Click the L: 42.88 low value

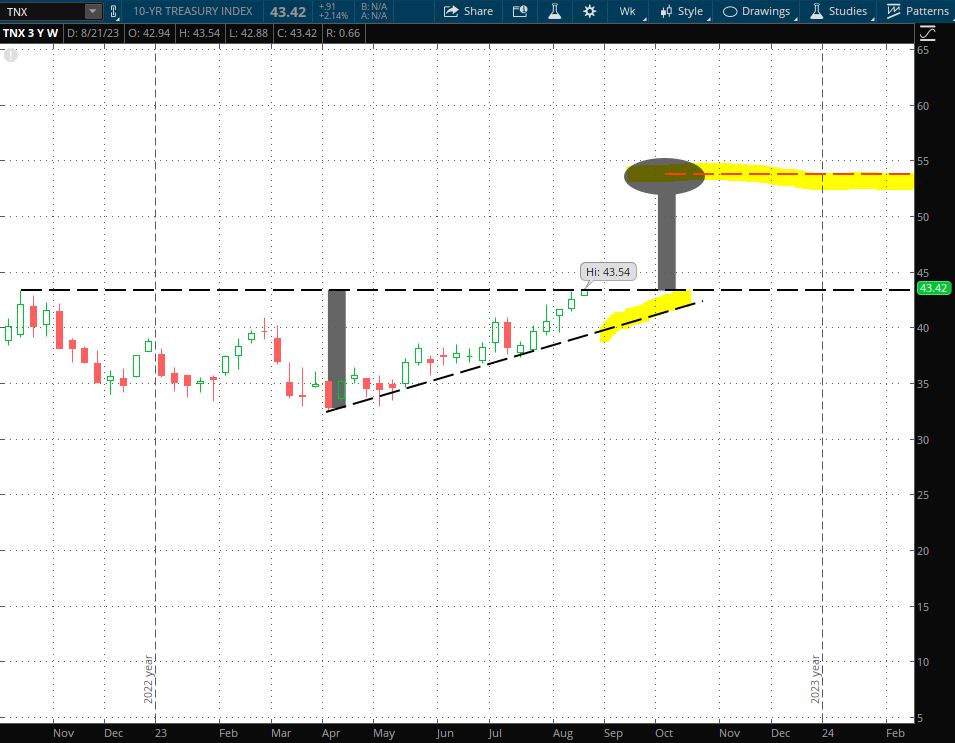tap(248, 33)
